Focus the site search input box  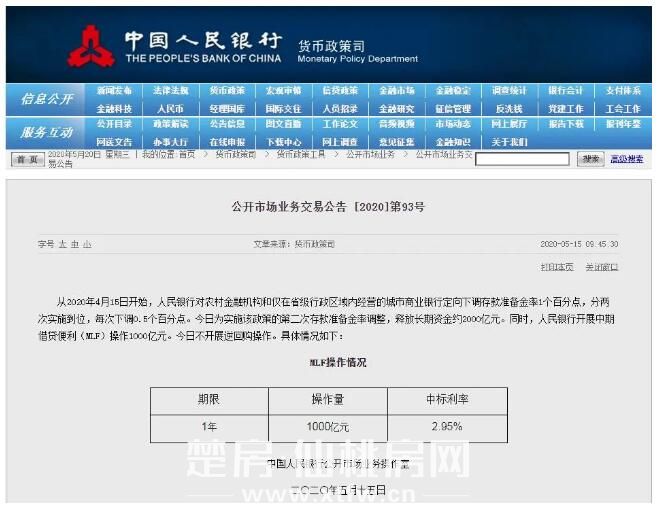click(522, 159)
